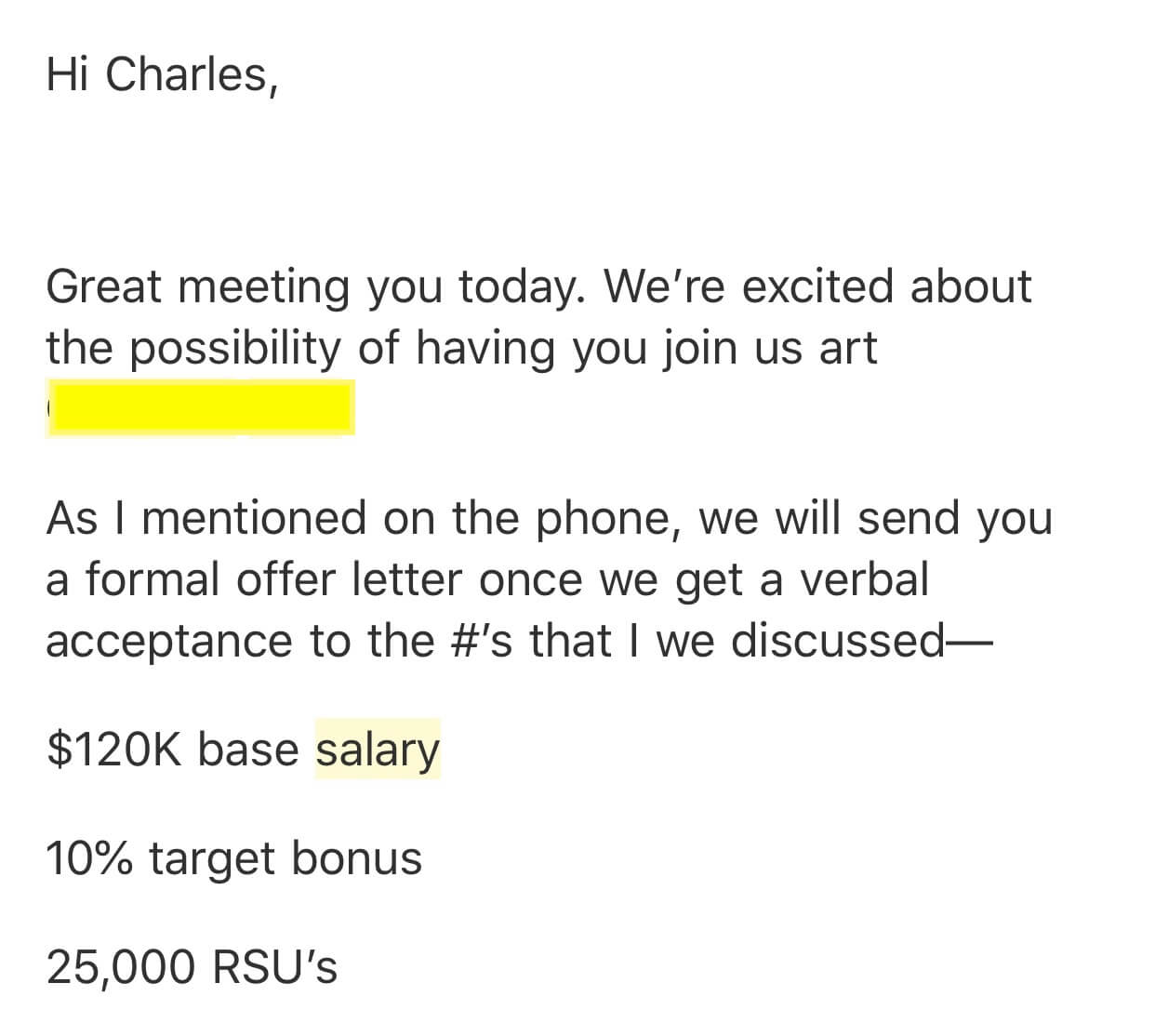Click the "10%" bonus percentage
The height and width of the screenshot is (1036, 1155).
(88, 858)
